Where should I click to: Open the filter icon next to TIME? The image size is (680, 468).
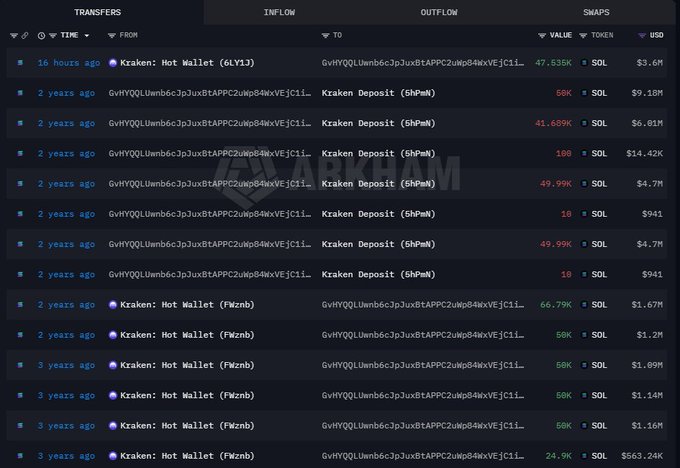[53, 36]
